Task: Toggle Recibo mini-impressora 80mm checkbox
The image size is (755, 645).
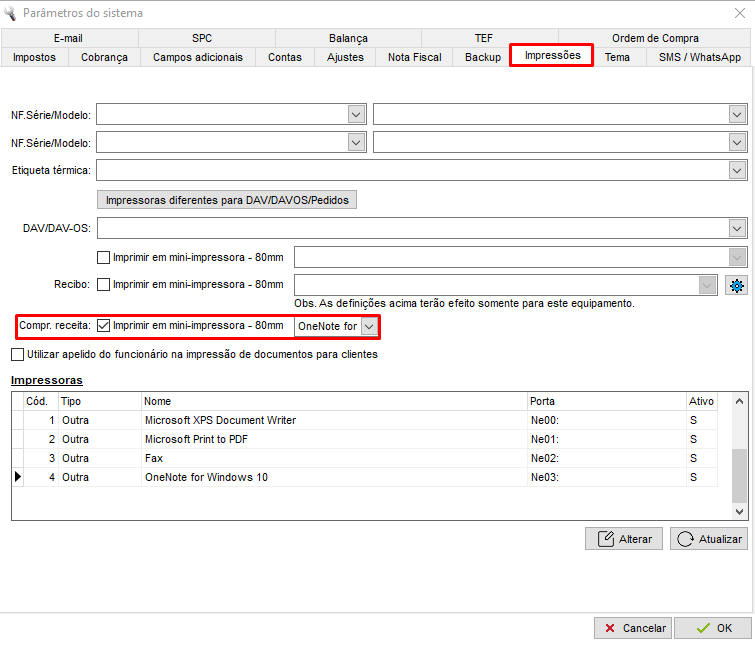Action: (x=103, y=285)
